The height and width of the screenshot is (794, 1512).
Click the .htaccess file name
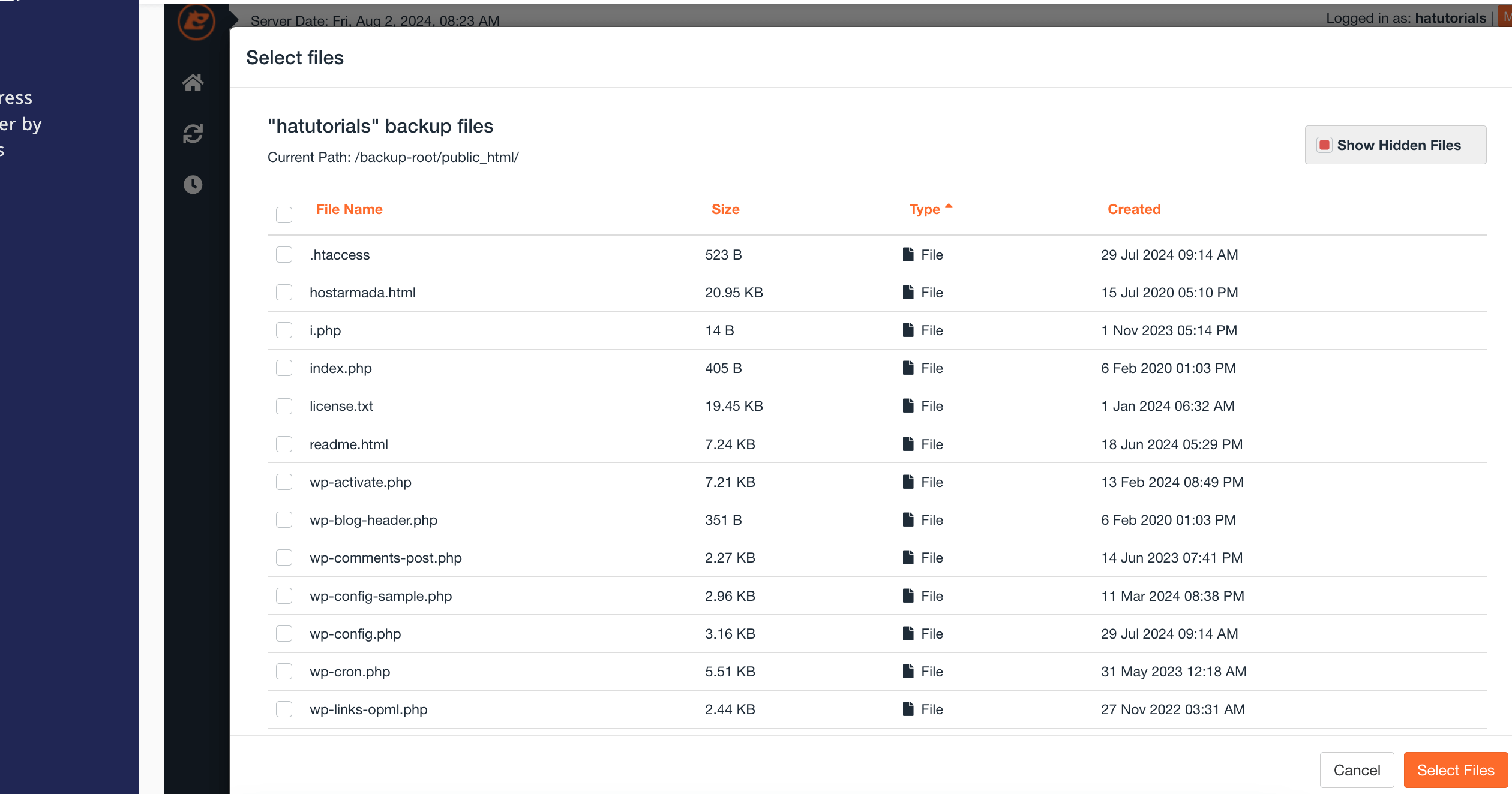tap(340, 255)
